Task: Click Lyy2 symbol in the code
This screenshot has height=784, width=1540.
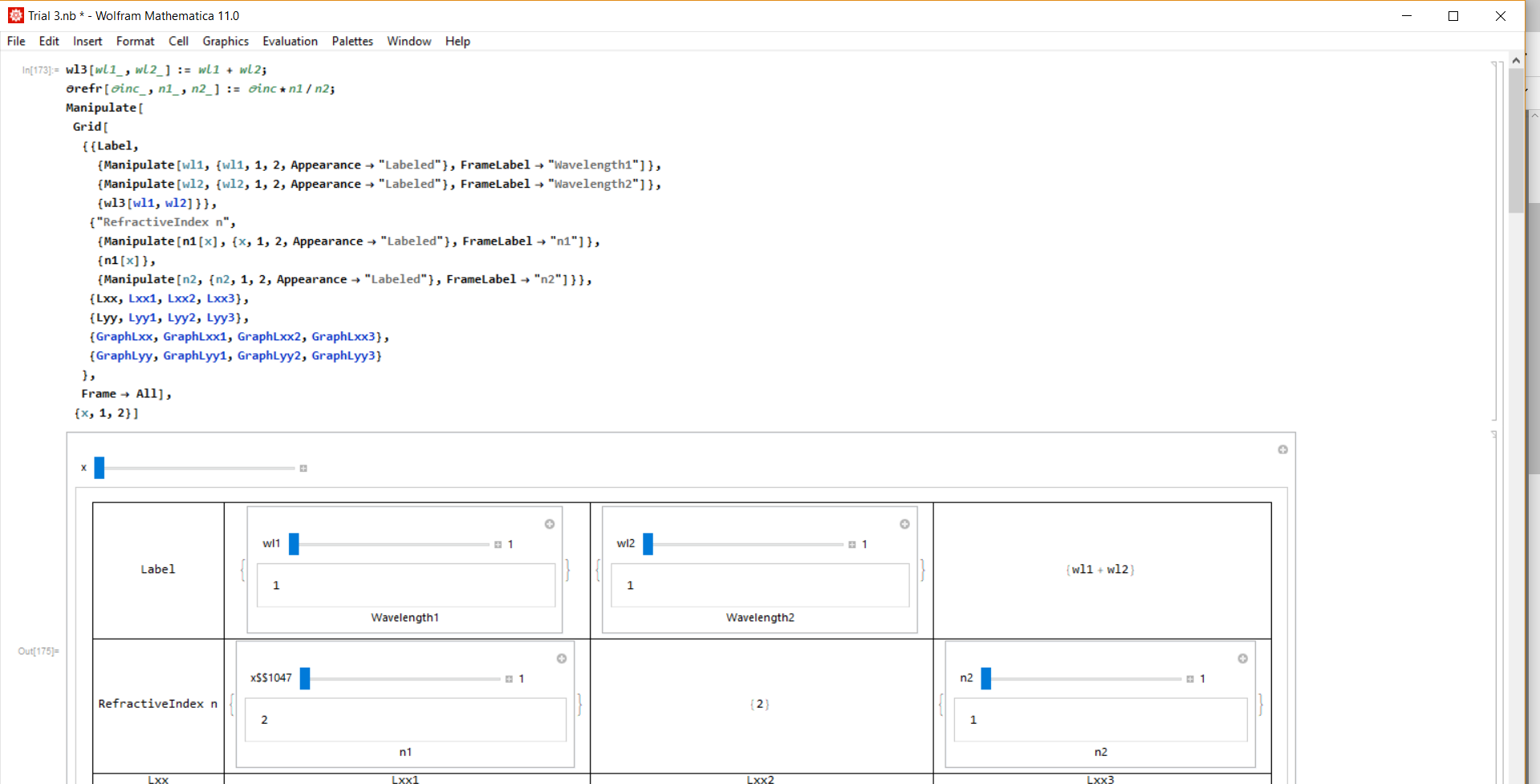Action: (x=181, y=318)
